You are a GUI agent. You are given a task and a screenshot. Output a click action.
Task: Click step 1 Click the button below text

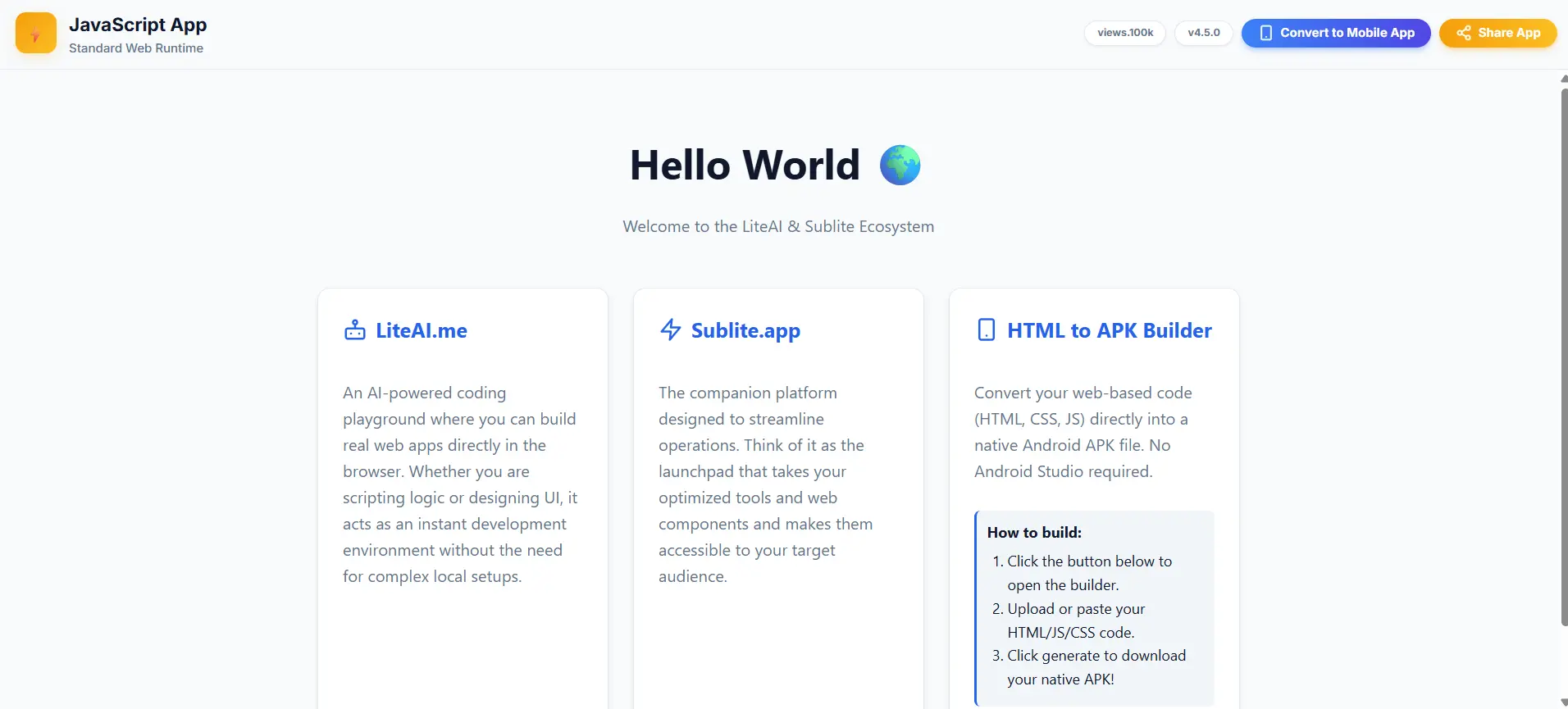1089,573
